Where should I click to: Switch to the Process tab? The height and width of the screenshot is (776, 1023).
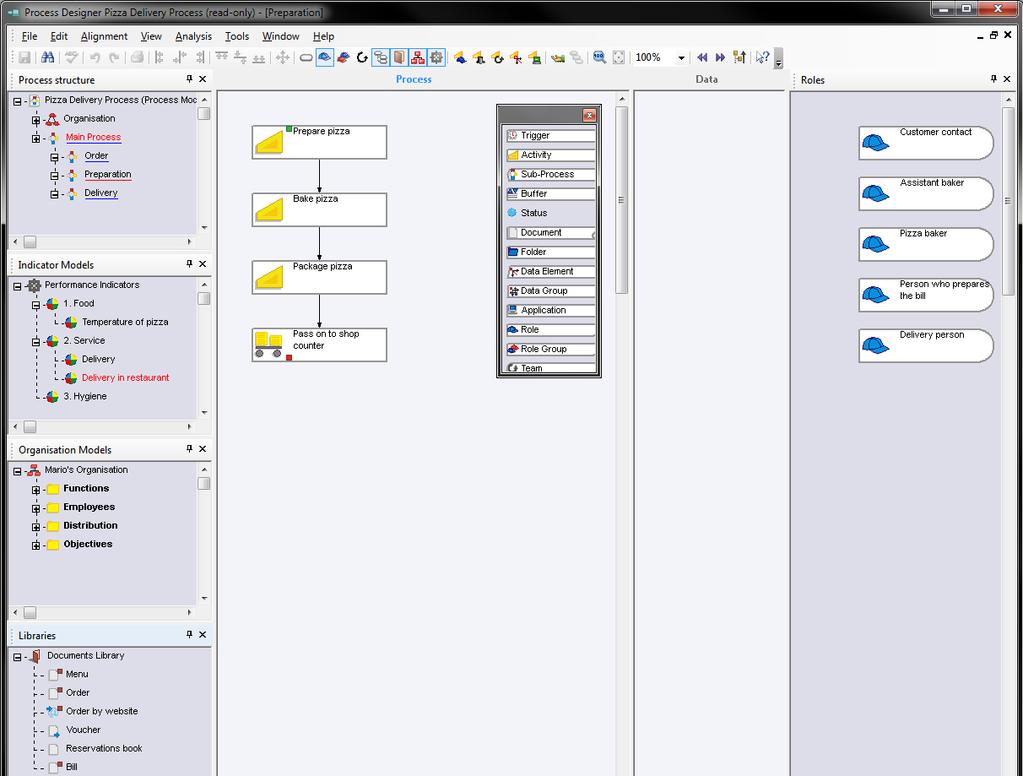414,79
